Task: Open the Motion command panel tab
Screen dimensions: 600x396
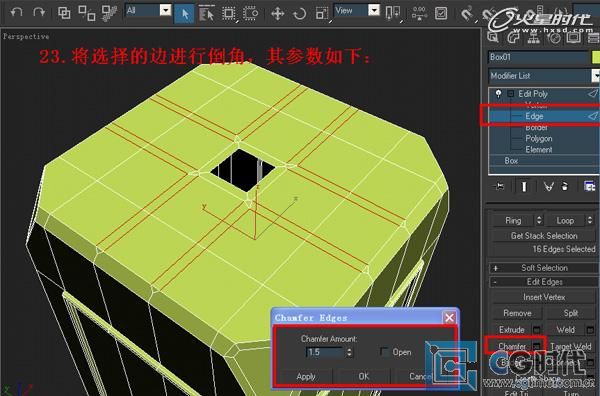Action: (554, 37)
